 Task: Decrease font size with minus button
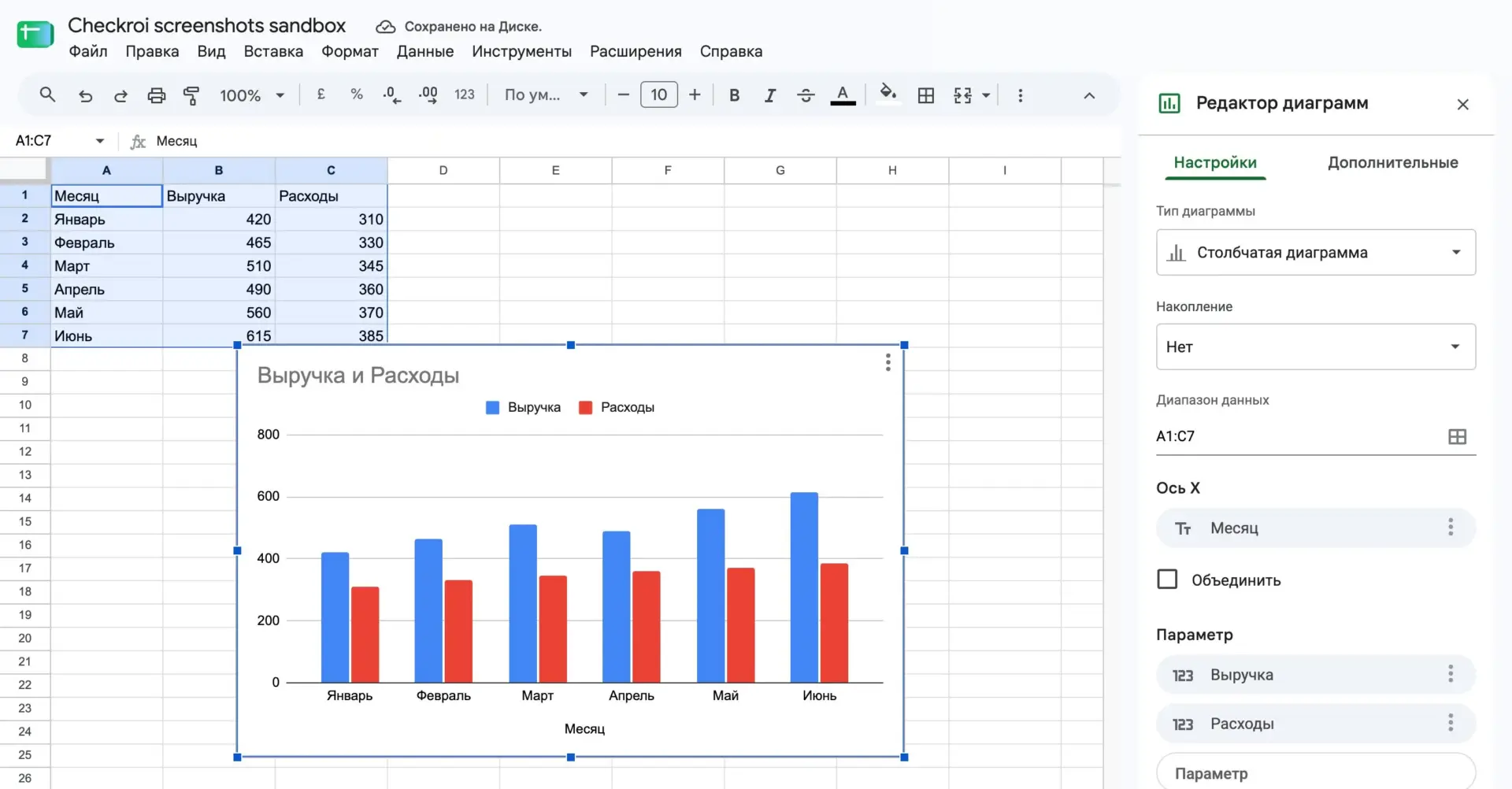point(623,94)
